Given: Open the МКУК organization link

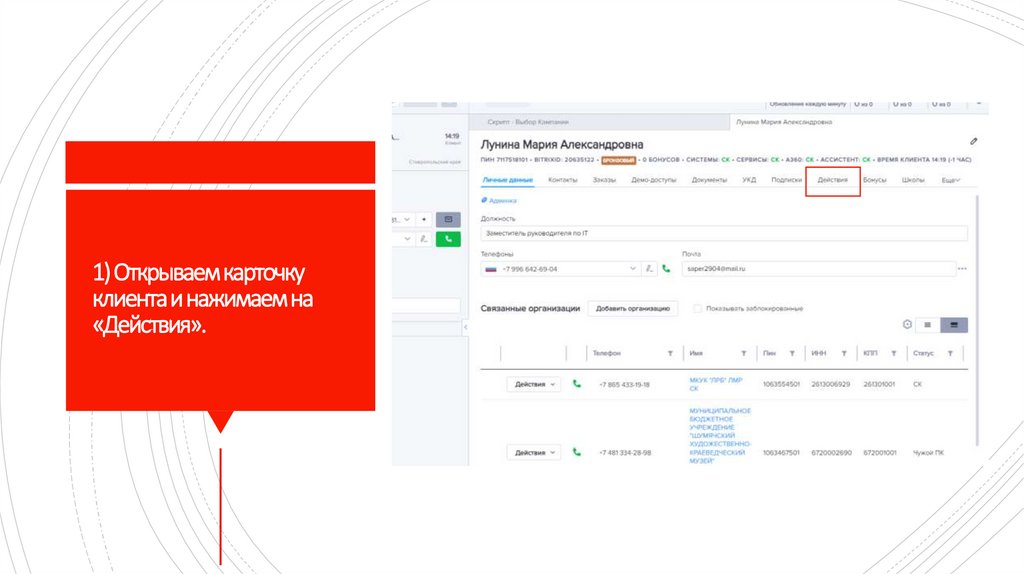Looking at the screenshot, I should [x=716, y=384].
